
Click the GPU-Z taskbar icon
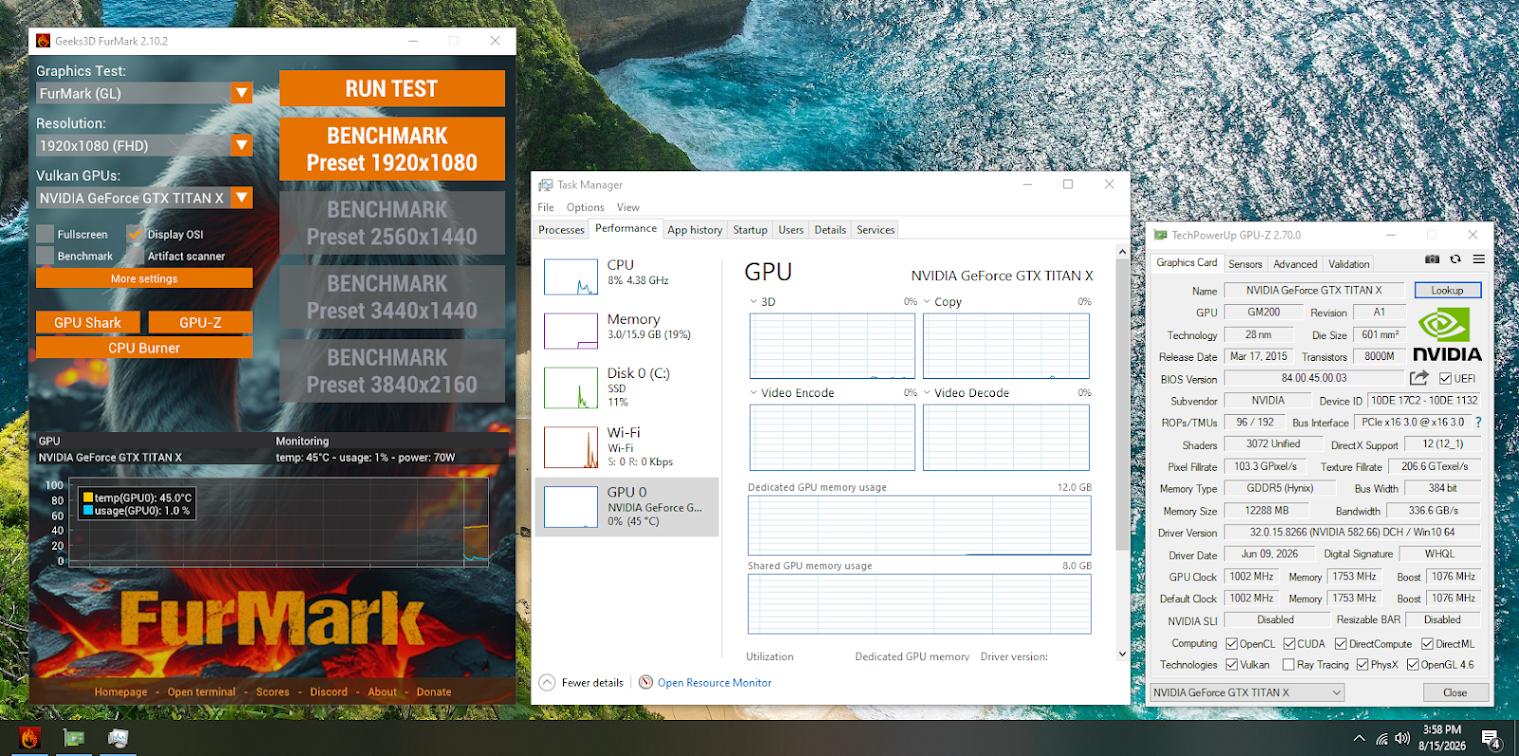coord(74,739)
